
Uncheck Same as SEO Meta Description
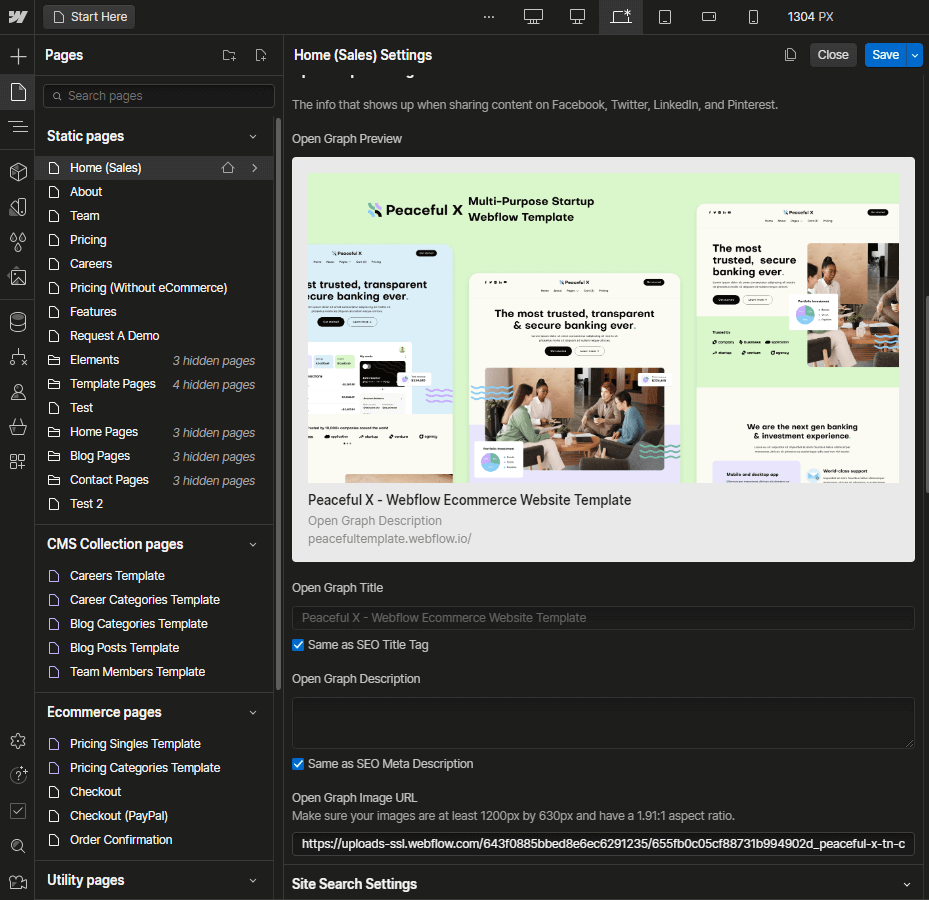(x=298, y=763)
